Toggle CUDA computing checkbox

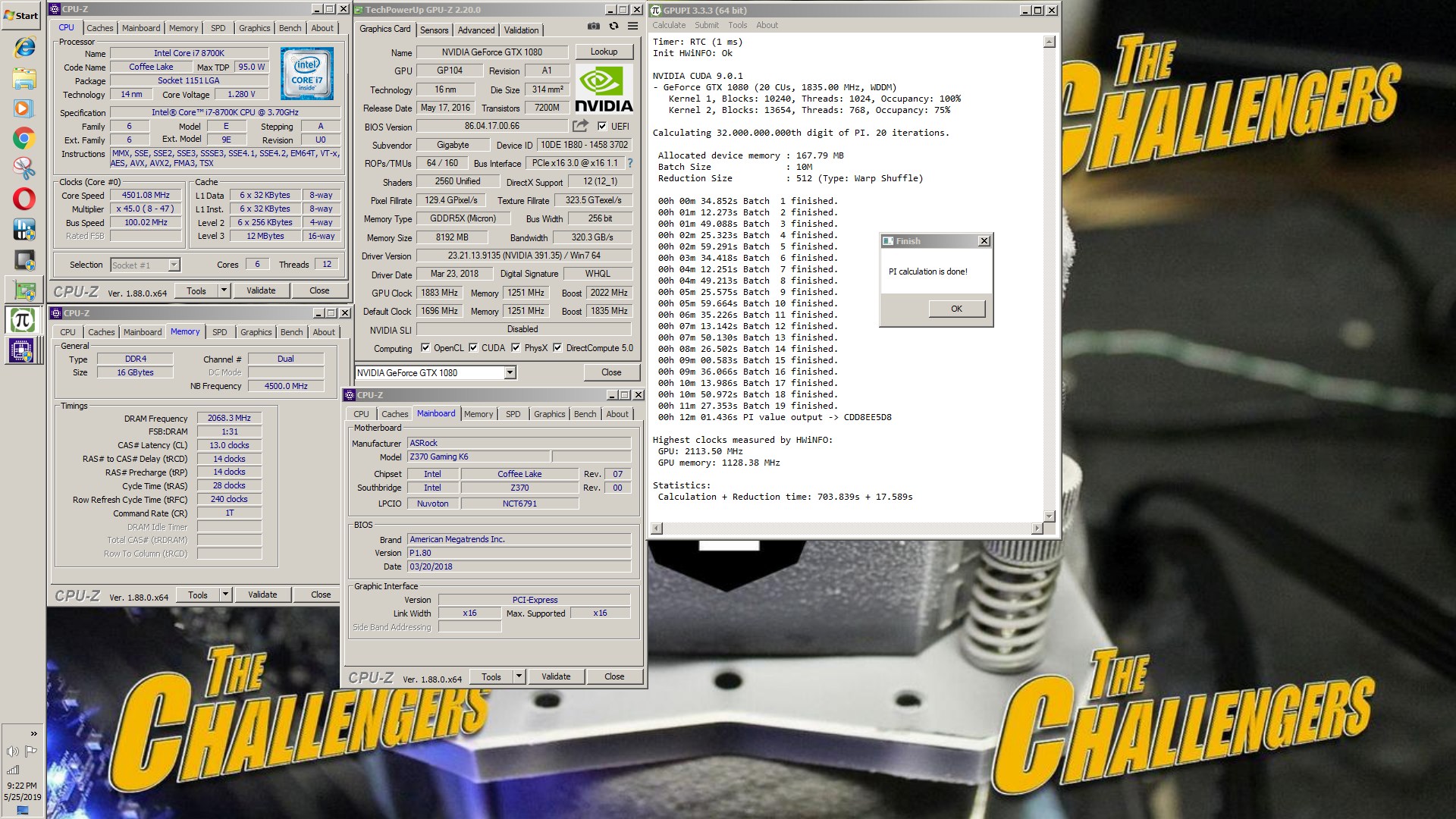click(x=473, y=348)
